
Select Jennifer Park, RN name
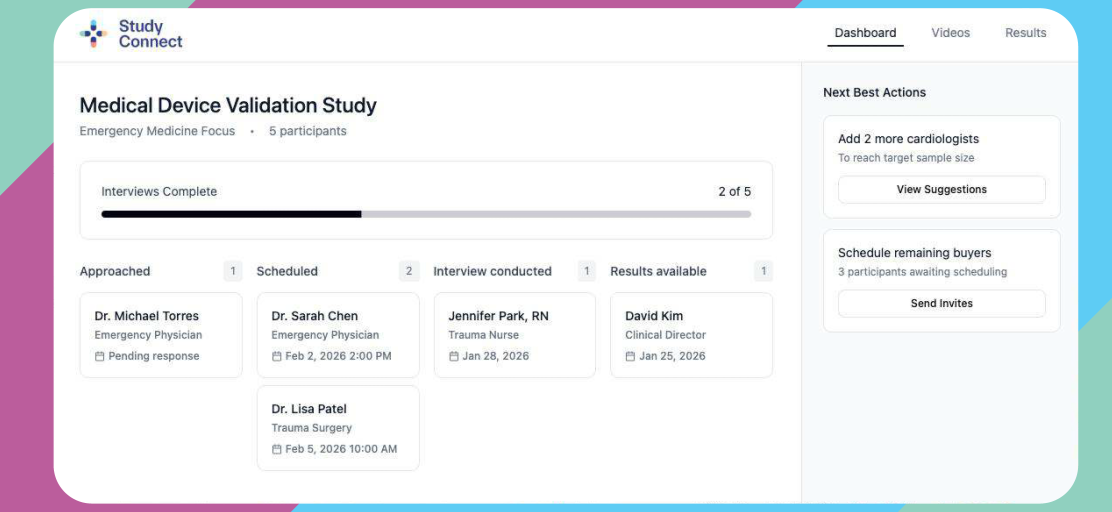[x=498, y=316]
